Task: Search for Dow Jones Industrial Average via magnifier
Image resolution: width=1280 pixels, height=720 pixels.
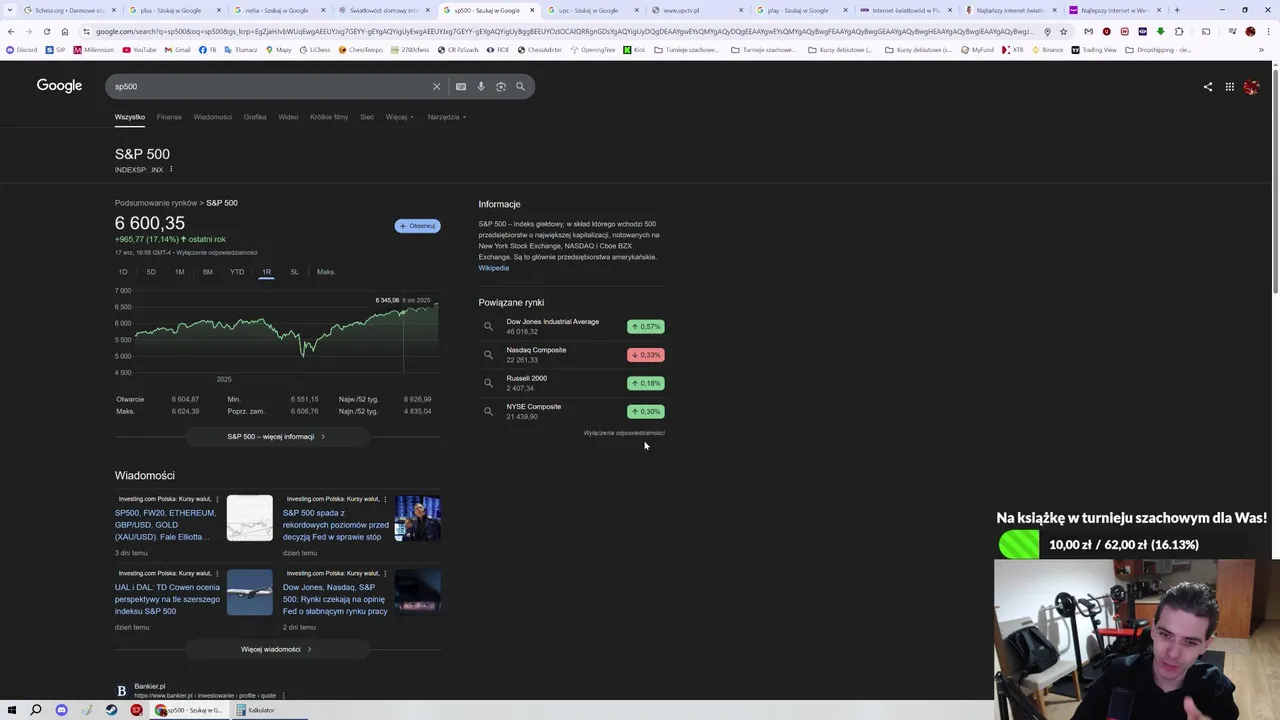Action: pos(488,326)
